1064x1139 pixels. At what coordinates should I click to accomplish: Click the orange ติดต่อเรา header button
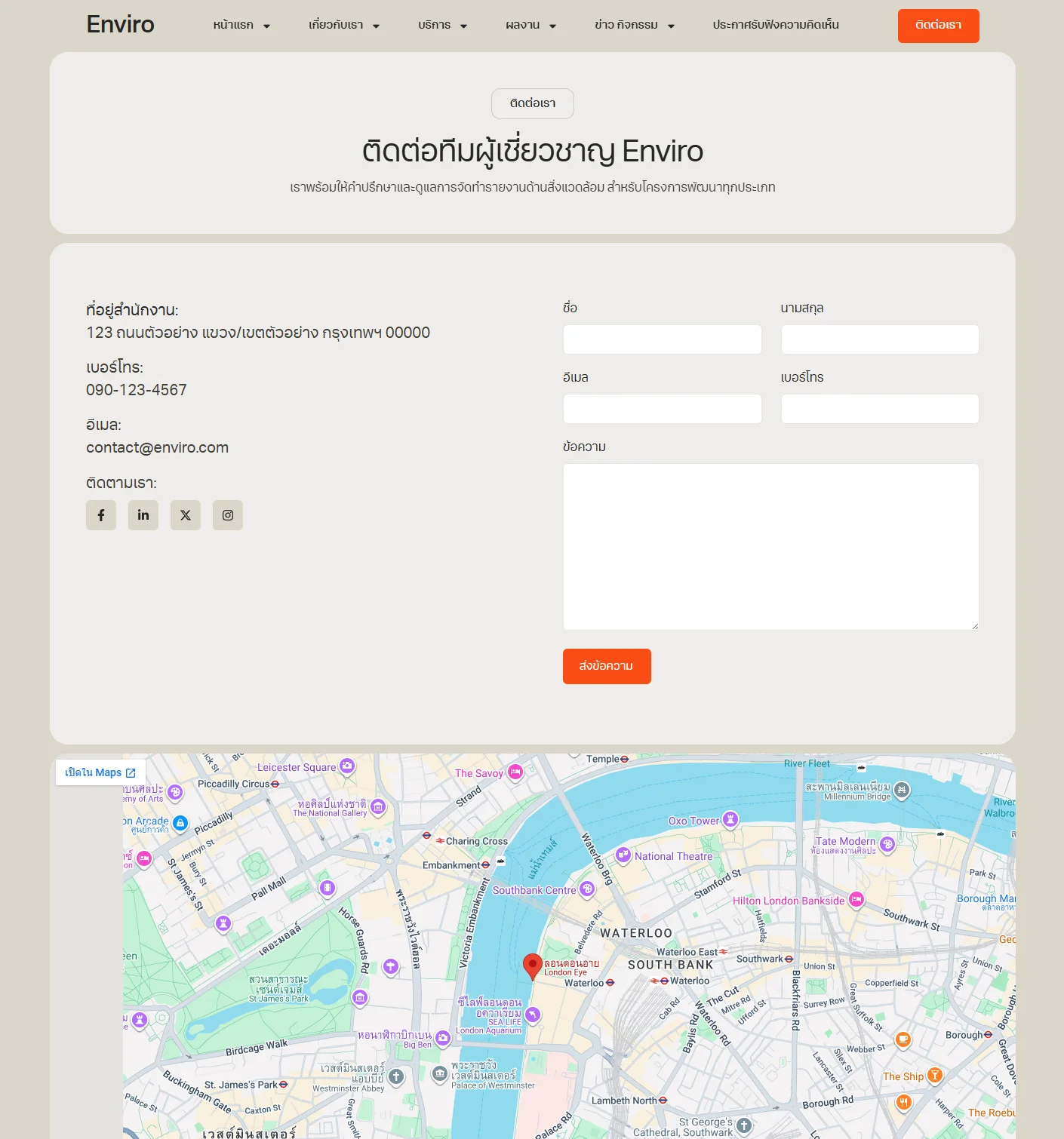pyautogui.click(x=939, y=26)
